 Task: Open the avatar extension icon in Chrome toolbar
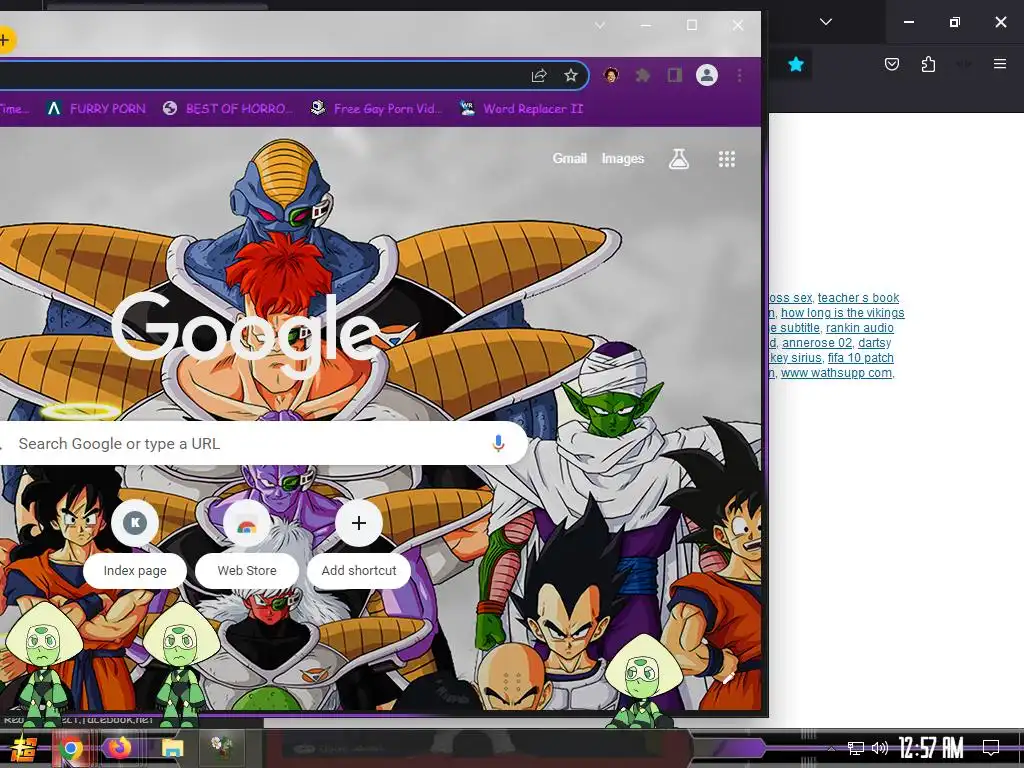pyautogui.click(x=611, y=75)
